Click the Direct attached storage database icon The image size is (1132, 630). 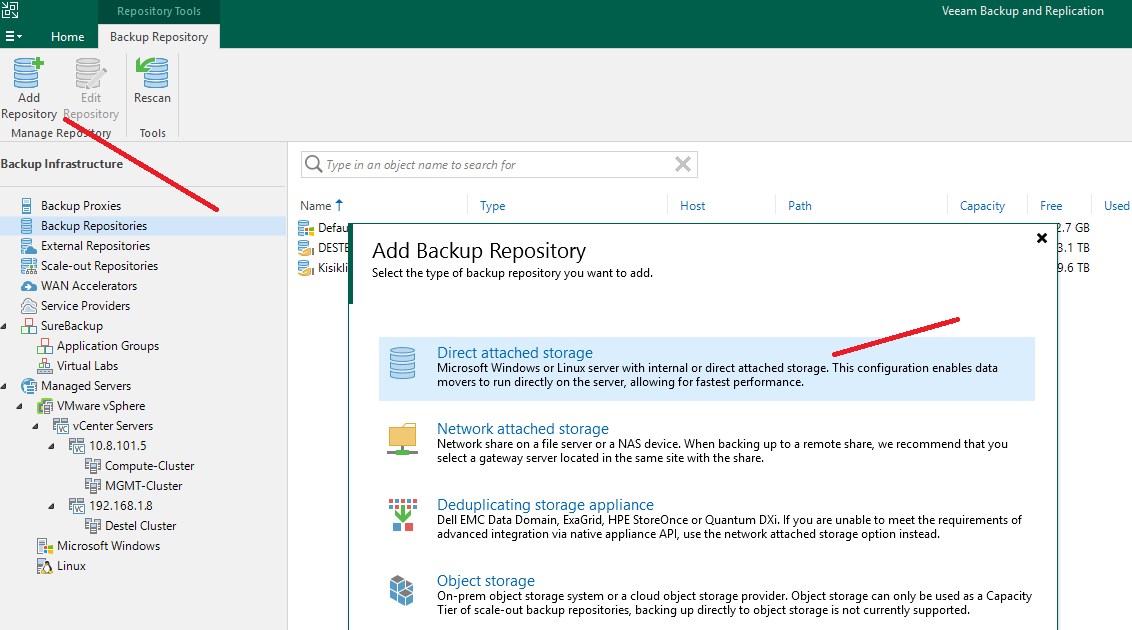point(402,363)
